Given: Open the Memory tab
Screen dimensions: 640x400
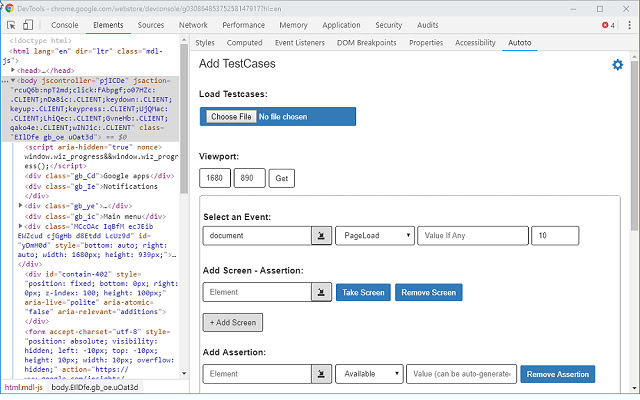Looking at the screenshot, I should 293,25.
